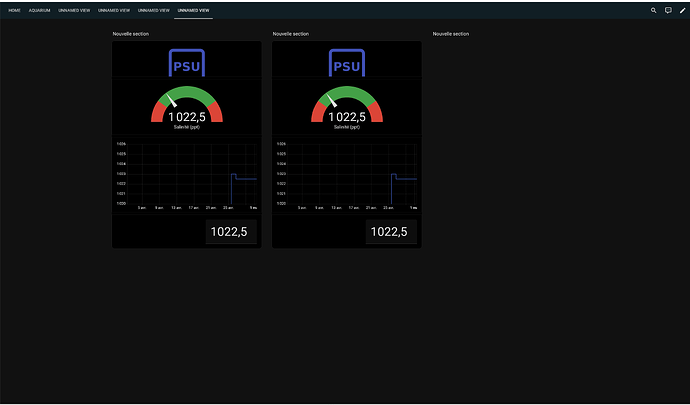Click the left gauge's 1 022,5 reading
The height and width of the screenshot is (405, 690).
click(187, 117)
